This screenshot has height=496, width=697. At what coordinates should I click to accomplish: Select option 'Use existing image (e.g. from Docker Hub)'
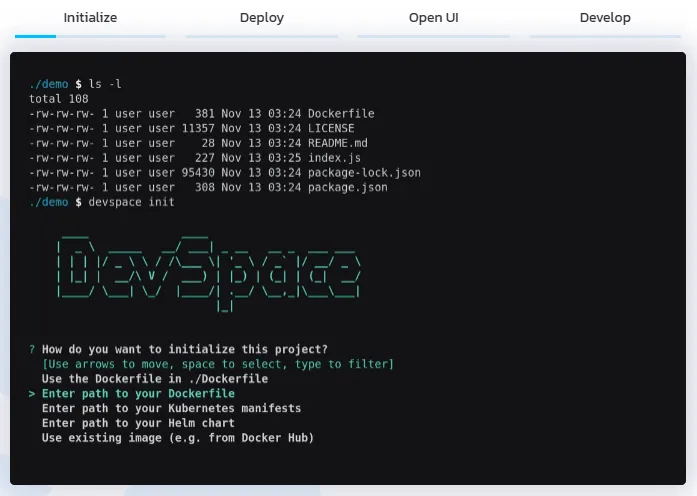point(178,438)
